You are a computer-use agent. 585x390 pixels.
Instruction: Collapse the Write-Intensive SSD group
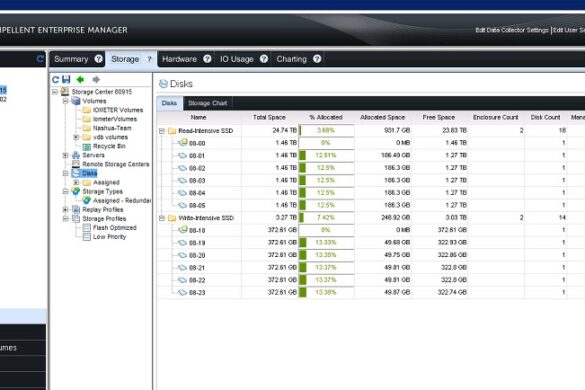point(162,218)
